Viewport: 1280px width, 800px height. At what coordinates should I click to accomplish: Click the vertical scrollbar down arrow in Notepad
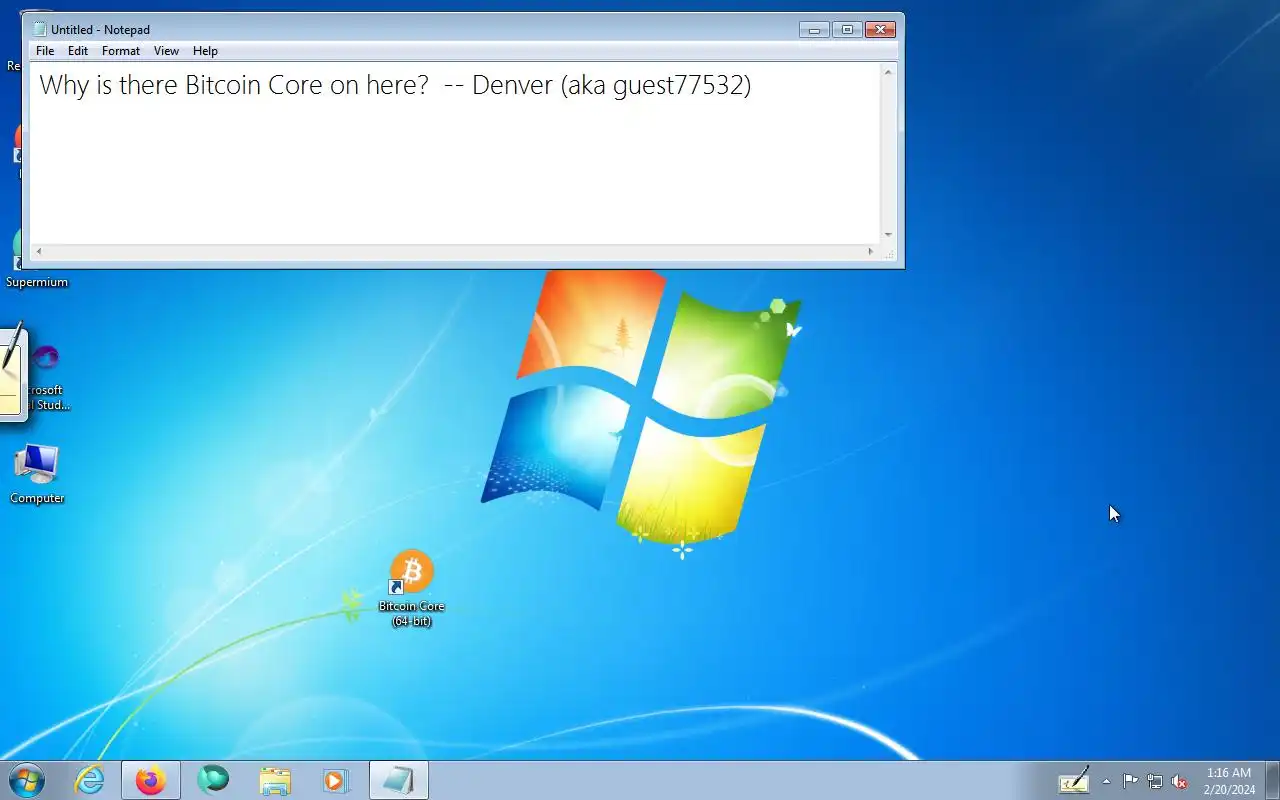tap(888, 235)
